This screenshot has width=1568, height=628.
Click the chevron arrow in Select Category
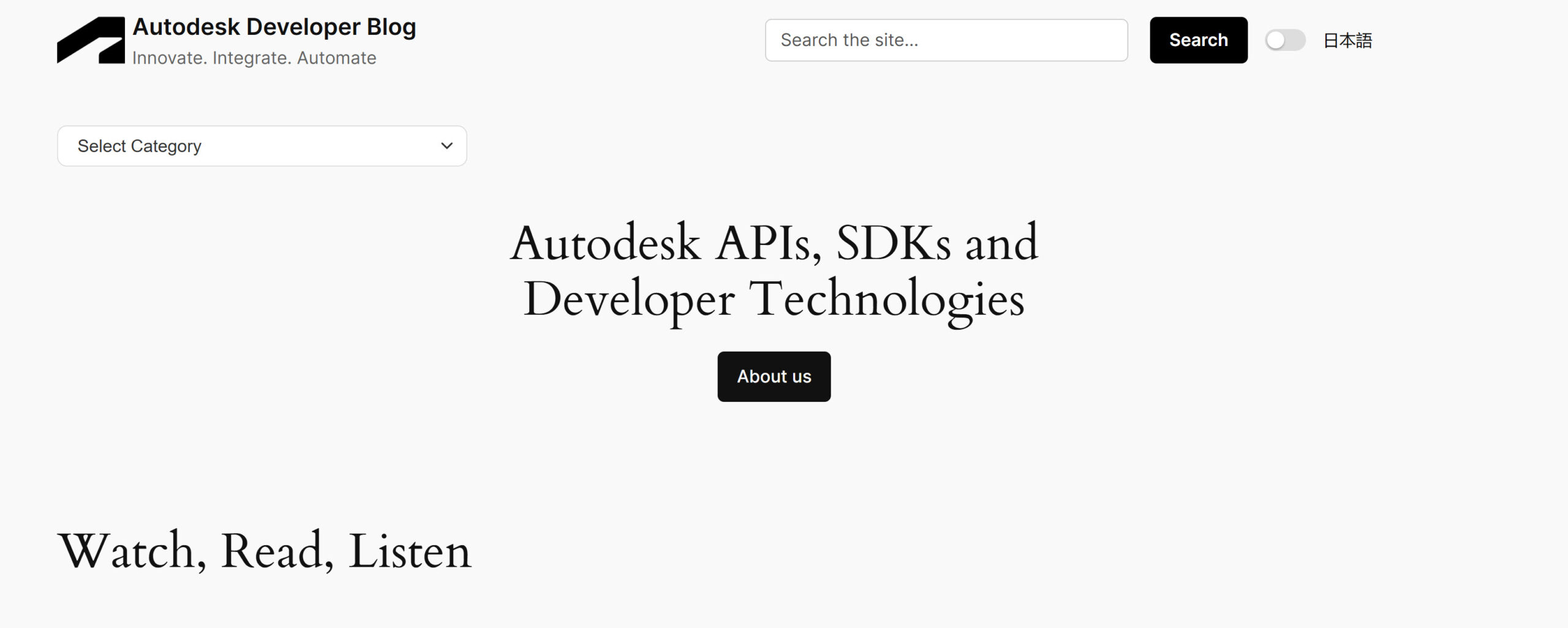coord(447,146)
